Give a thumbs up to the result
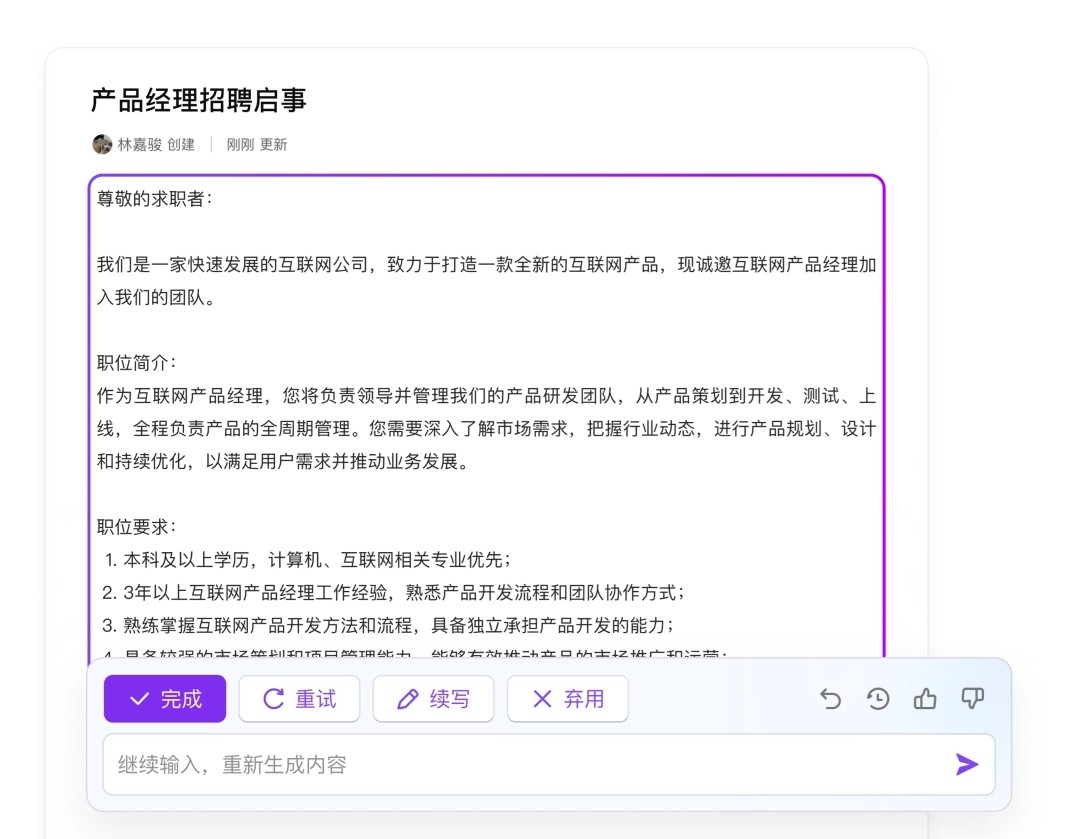Viewport: 1080px width, 839px height. 925,699
